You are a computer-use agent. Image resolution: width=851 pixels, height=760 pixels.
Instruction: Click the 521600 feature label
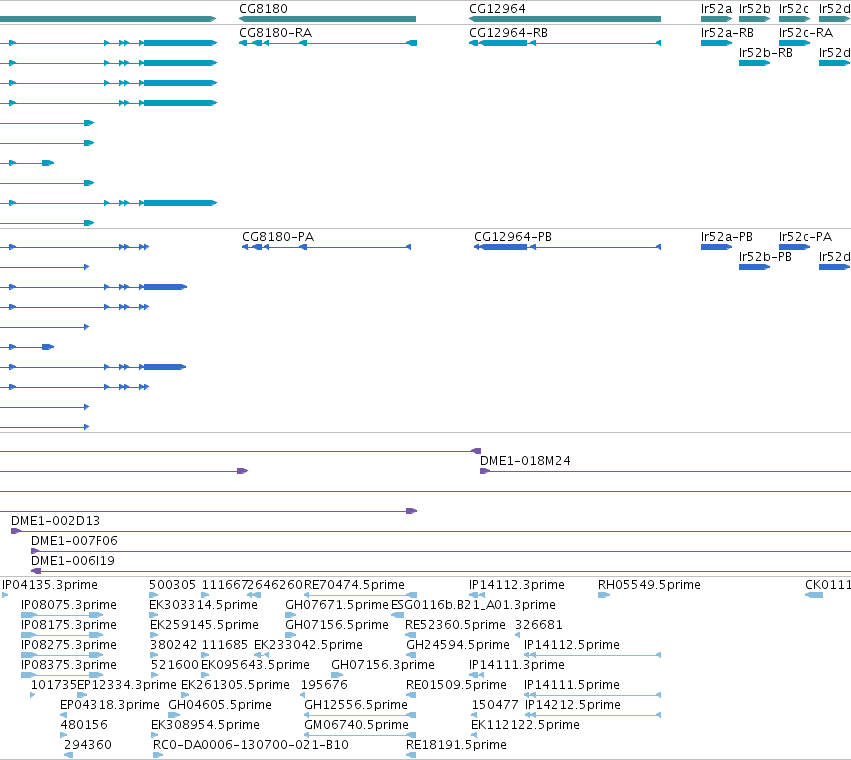pyautogui.click(x=175, y=665)
